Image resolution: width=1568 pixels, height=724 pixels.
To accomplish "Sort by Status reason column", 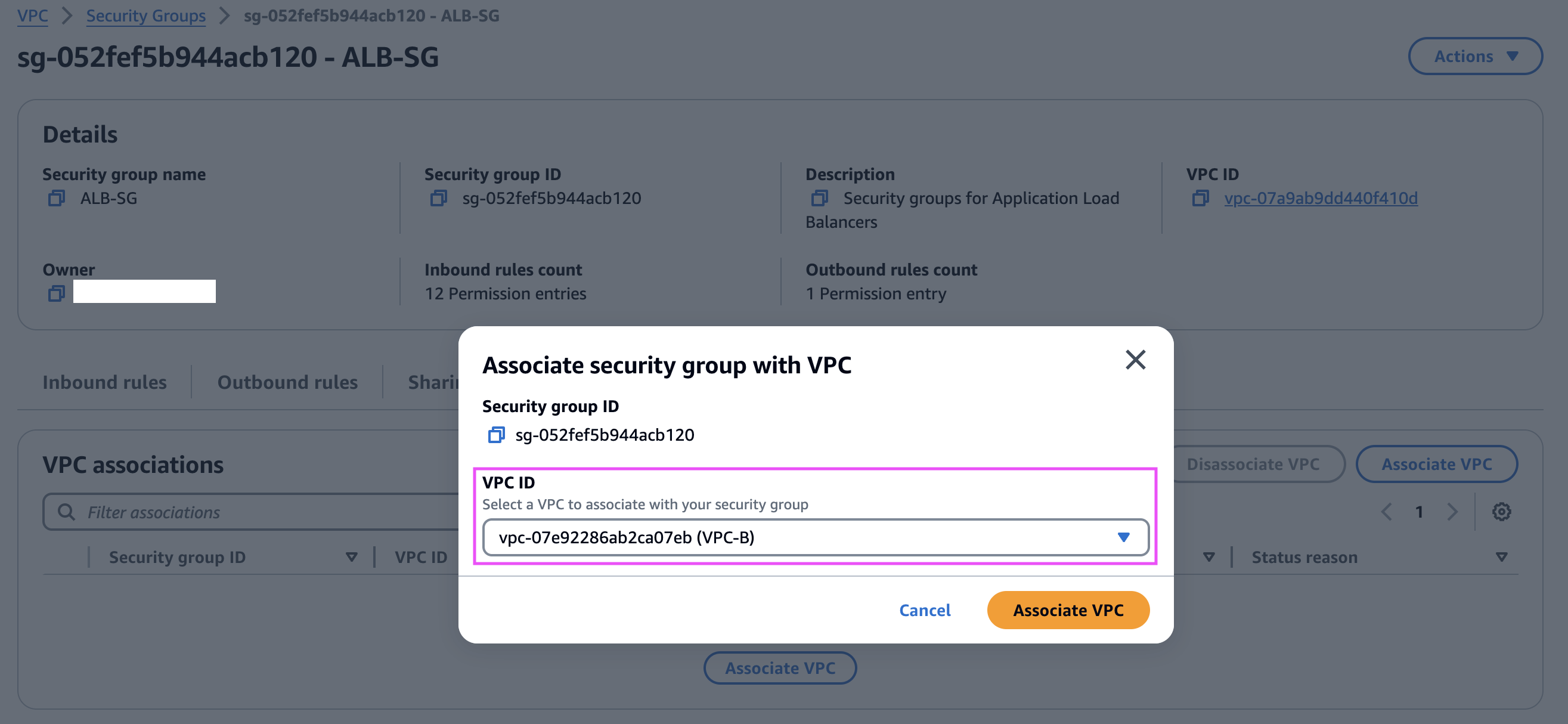I will click(x=1501, y=557).
